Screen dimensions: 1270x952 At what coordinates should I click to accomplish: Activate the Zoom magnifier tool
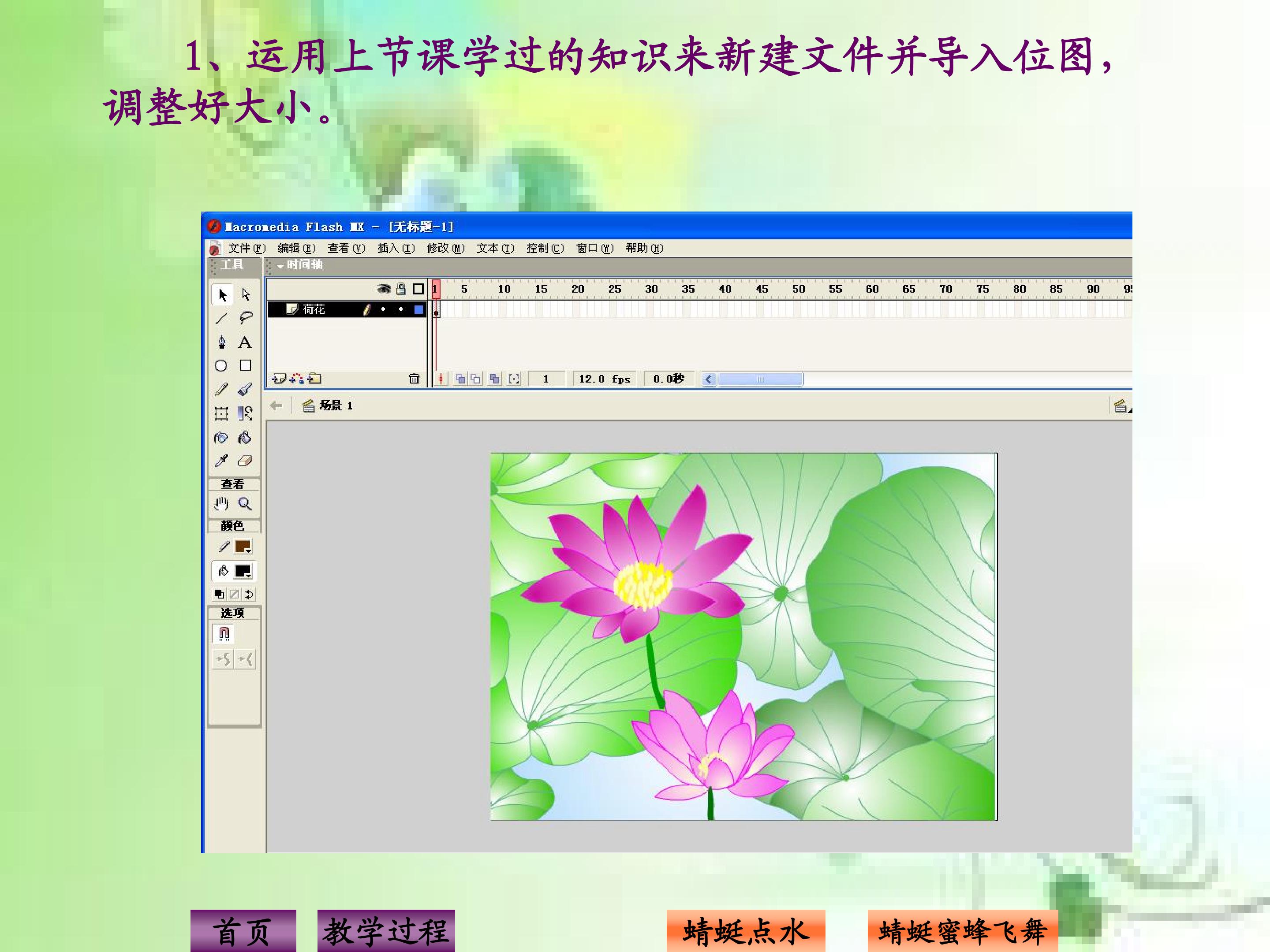click(x=245, y=504)
